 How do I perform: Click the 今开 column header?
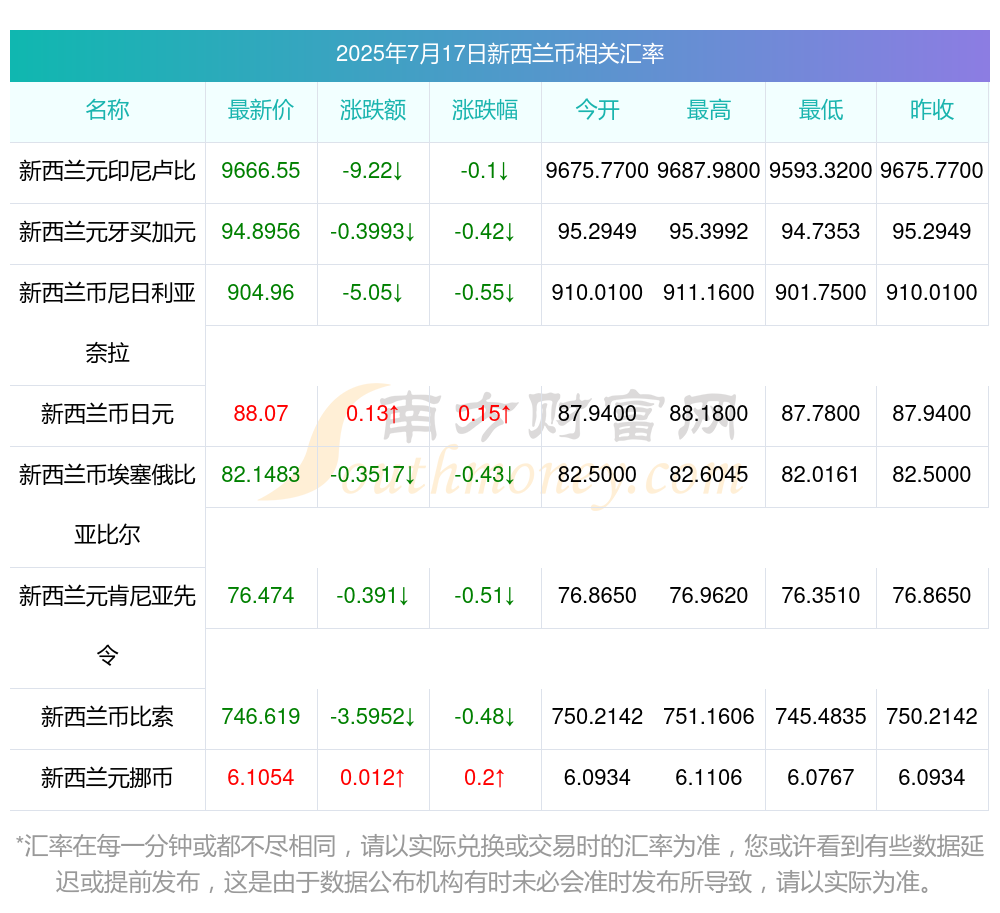pyautogui.click(x=597, y=110)
